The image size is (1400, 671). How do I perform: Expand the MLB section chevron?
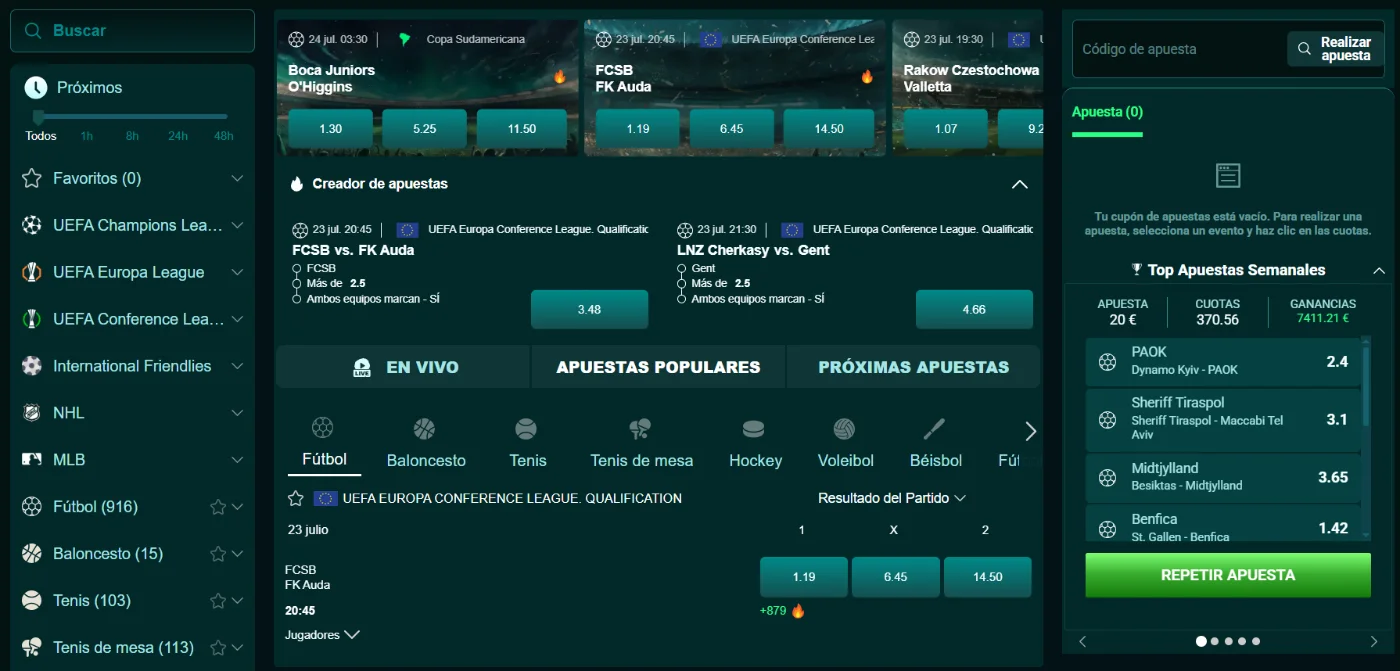[237, 460]
